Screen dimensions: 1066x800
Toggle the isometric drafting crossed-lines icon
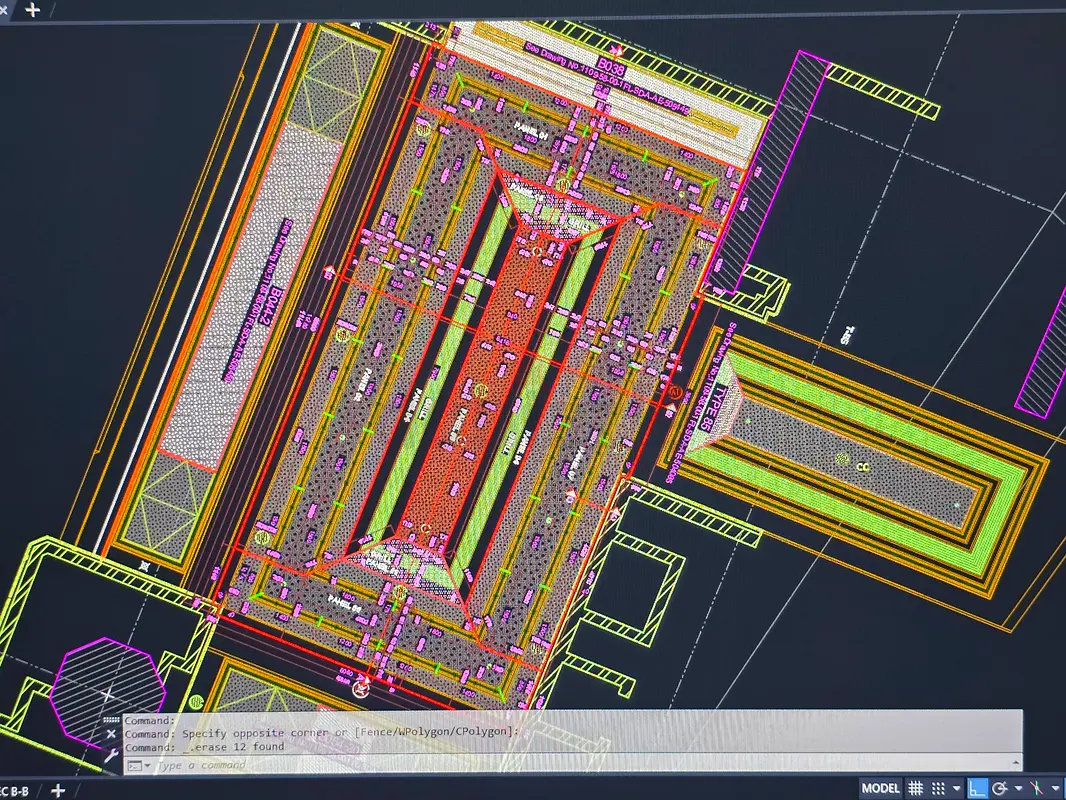click(x=1037, y=788)
